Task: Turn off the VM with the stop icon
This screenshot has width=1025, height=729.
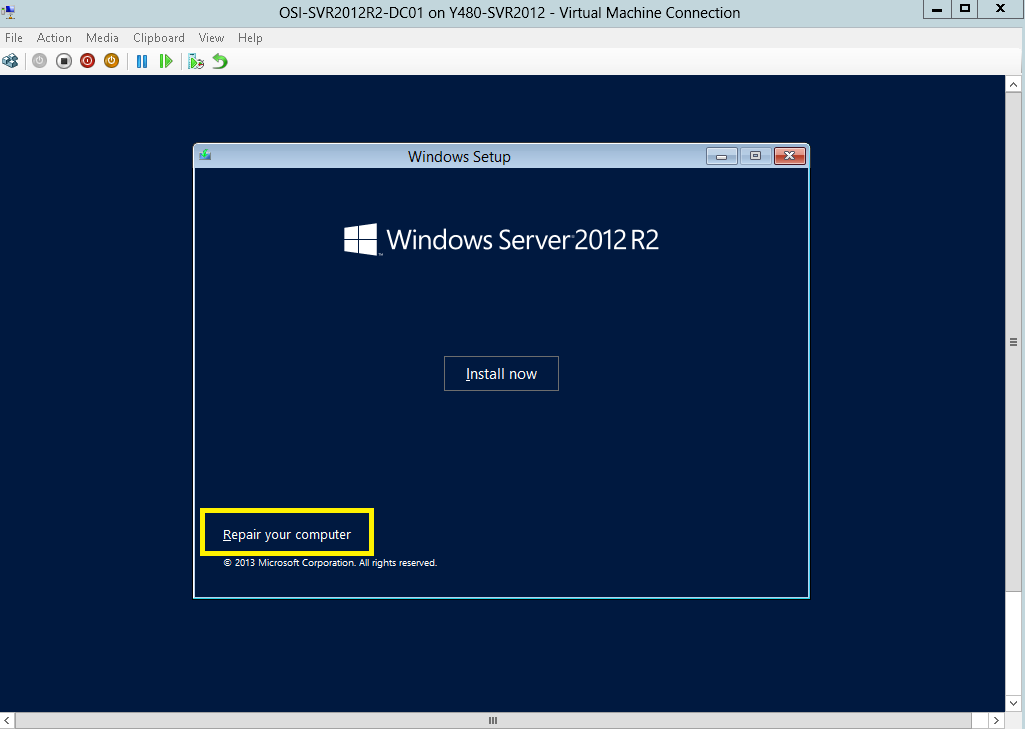Action: click(63, 61)
